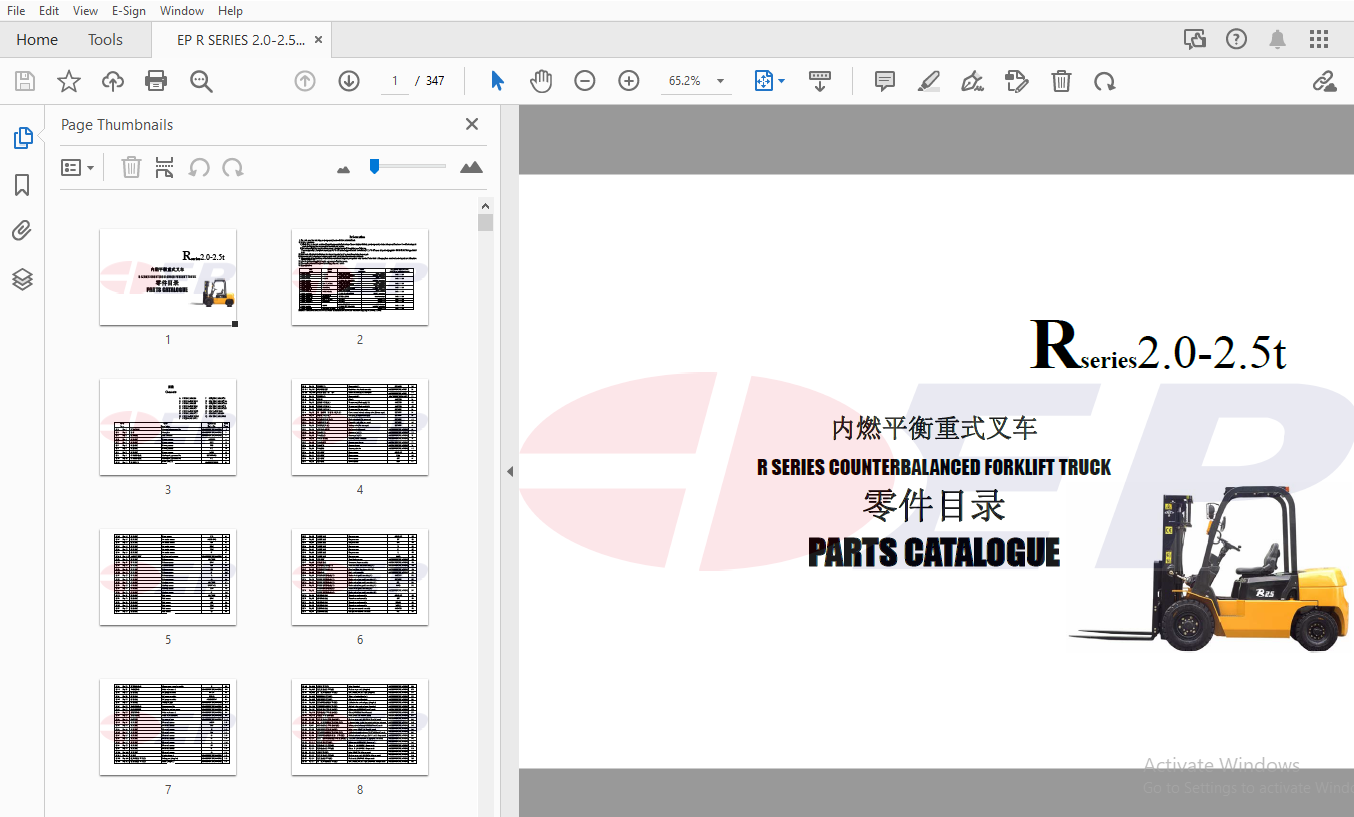Open the E-Sign menu
Screen dimensions: 1354x817
[129, 10]
